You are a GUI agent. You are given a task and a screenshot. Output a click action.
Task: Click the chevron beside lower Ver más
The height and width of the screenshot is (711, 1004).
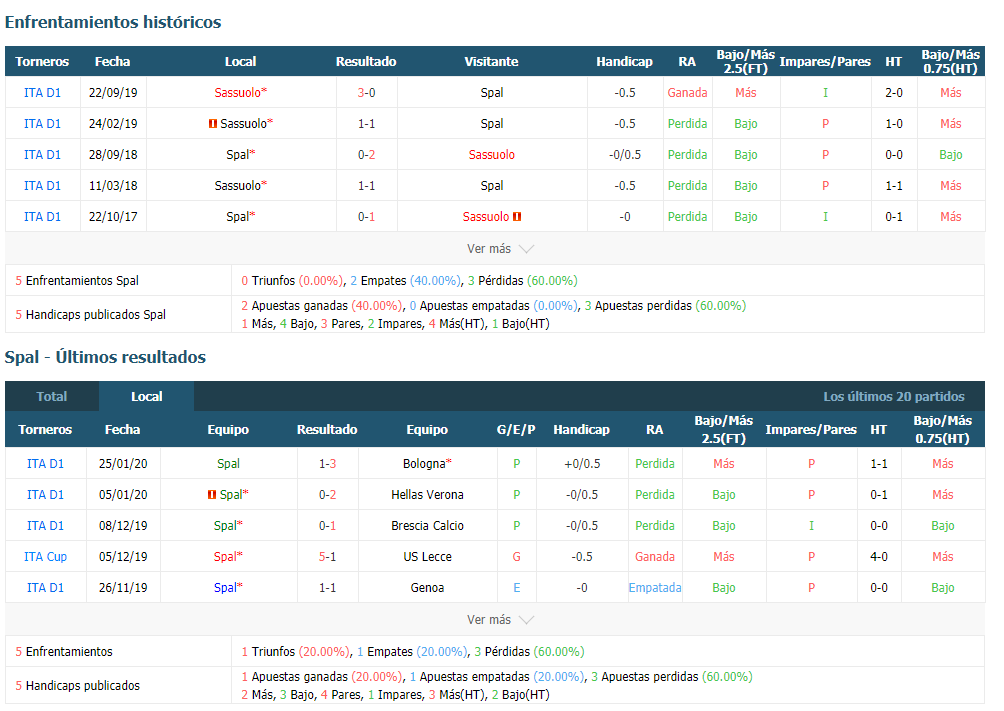pyautogui.click(x=526, y=620)
